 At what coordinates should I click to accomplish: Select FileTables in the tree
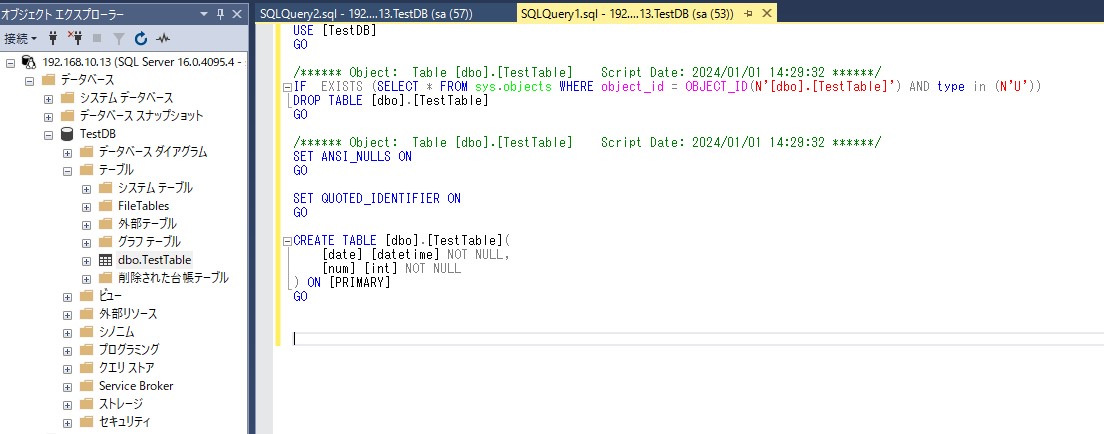[x=144, y=206]
